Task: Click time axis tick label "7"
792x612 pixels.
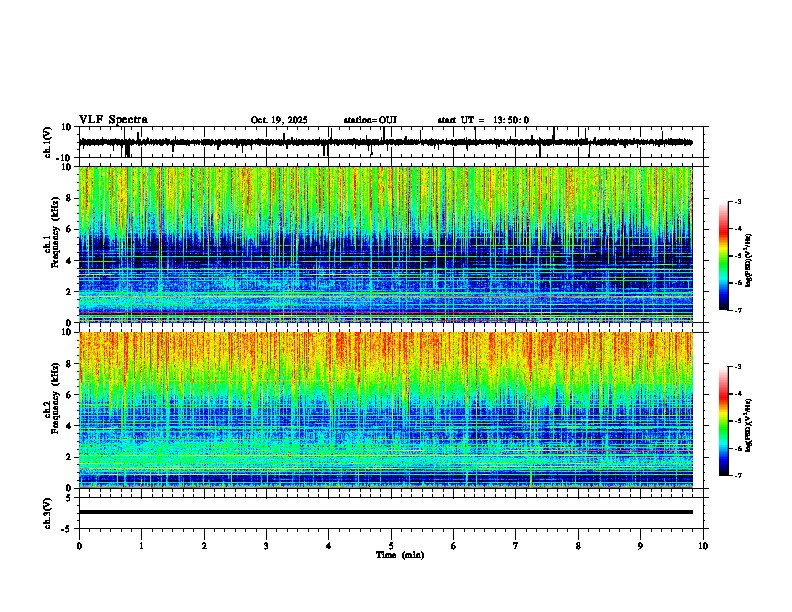Action: click(516, 546)
